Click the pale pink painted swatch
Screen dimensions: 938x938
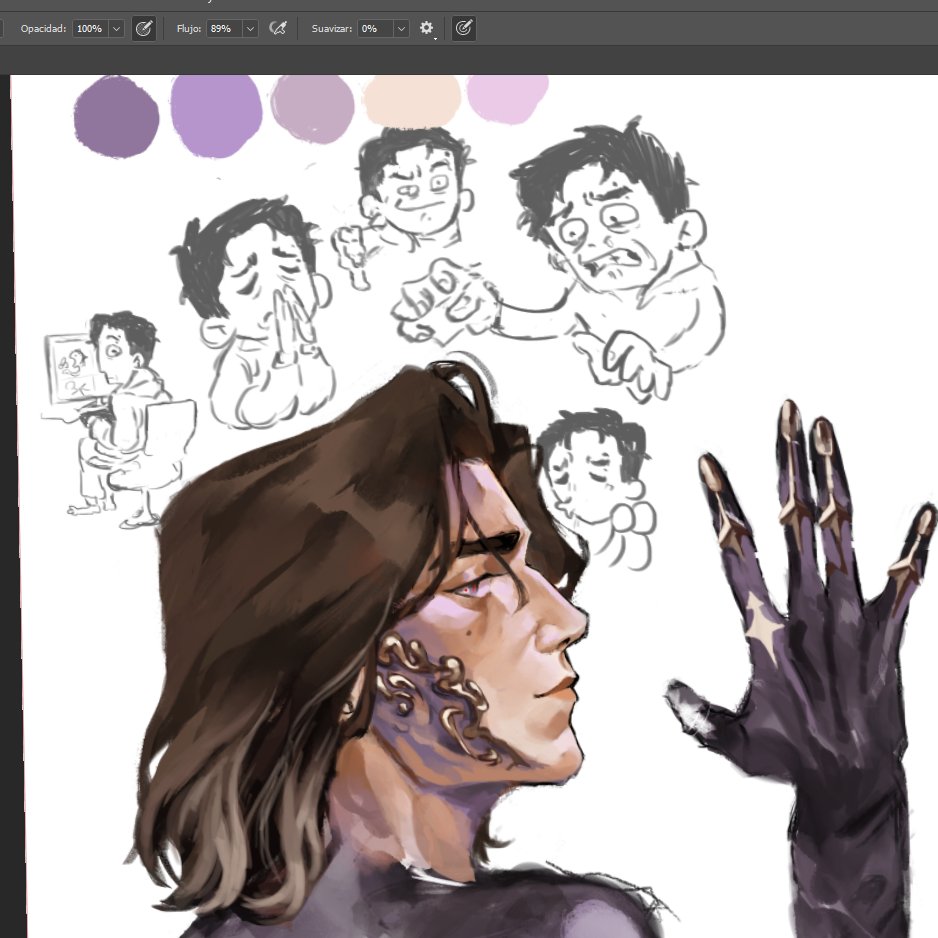[507, 99]
